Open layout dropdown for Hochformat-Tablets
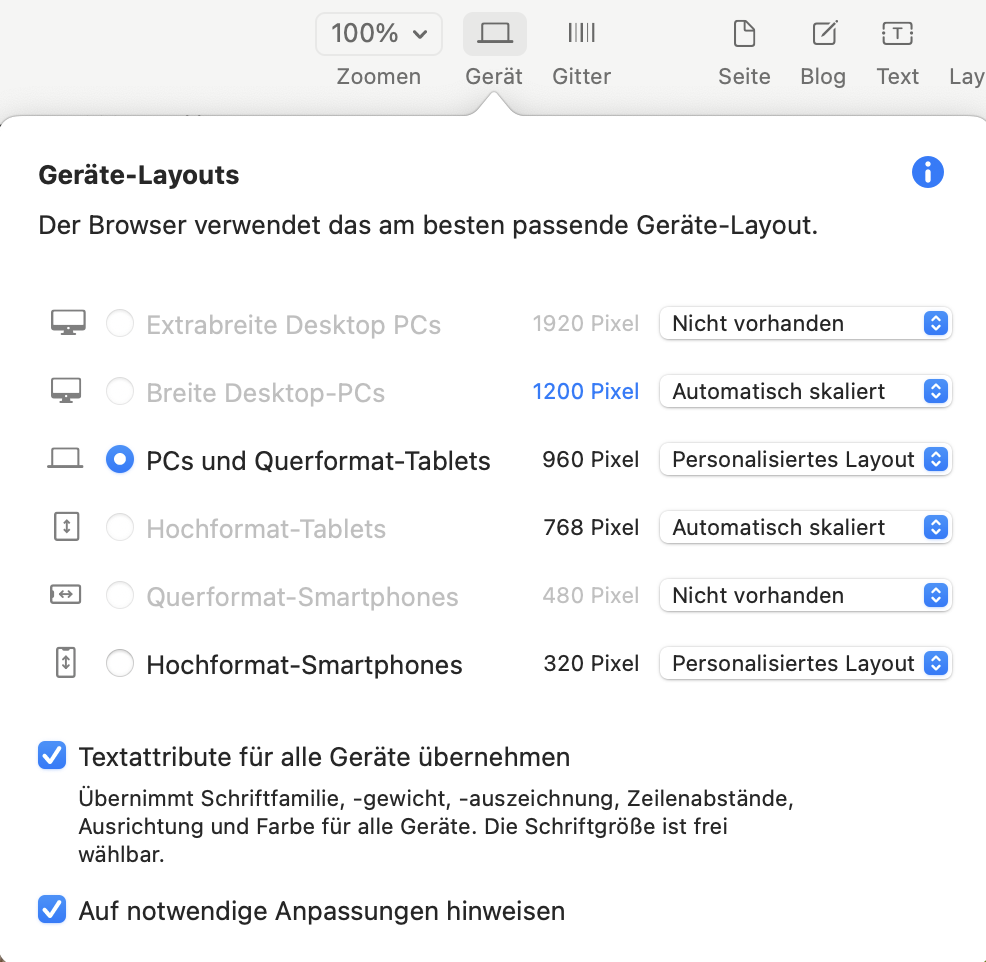Viewport: 986px width, 962px height. 805,527
